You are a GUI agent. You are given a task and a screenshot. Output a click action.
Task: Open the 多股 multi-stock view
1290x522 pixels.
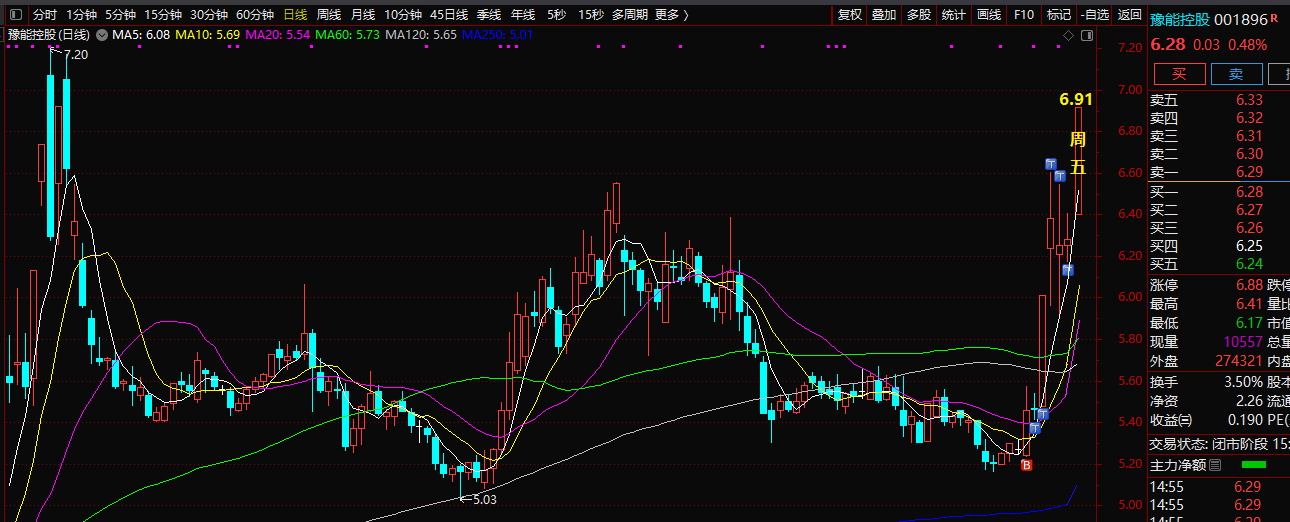[x=919, y=15]
